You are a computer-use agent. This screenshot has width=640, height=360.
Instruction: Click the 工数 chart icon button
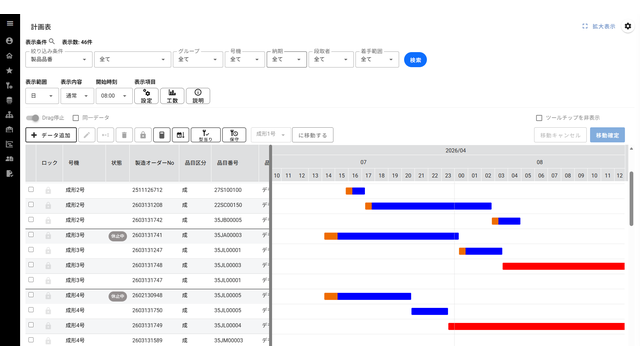coord(172,96)
